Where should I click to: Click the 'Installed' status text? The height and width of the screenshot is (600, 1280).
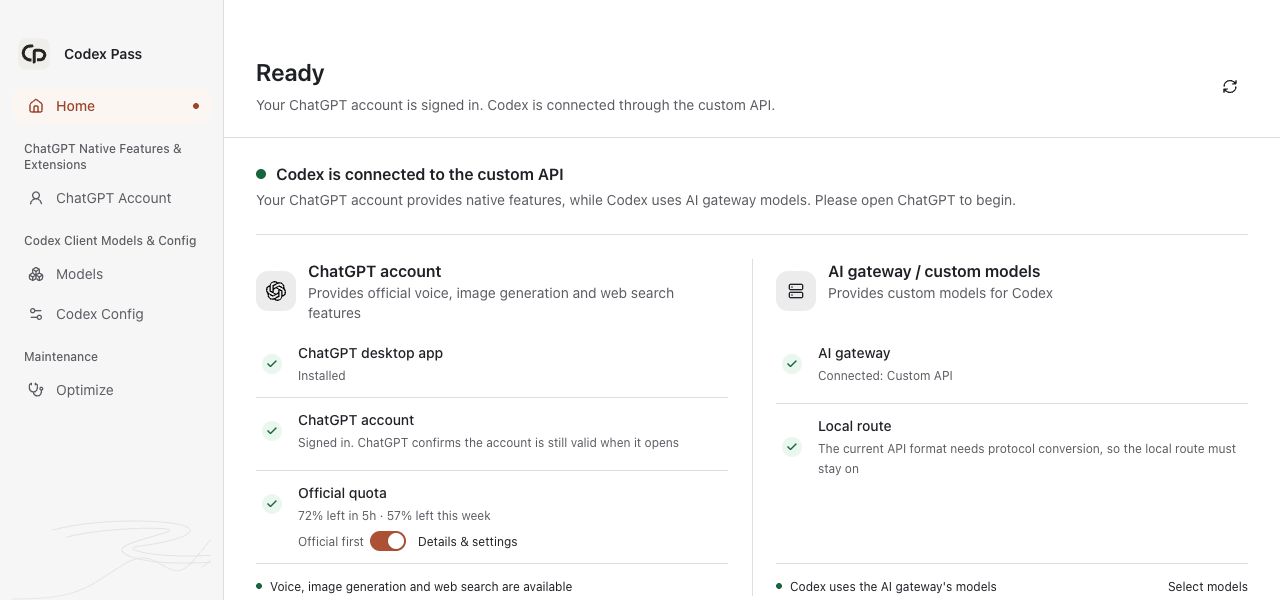(x=322, y=376)
